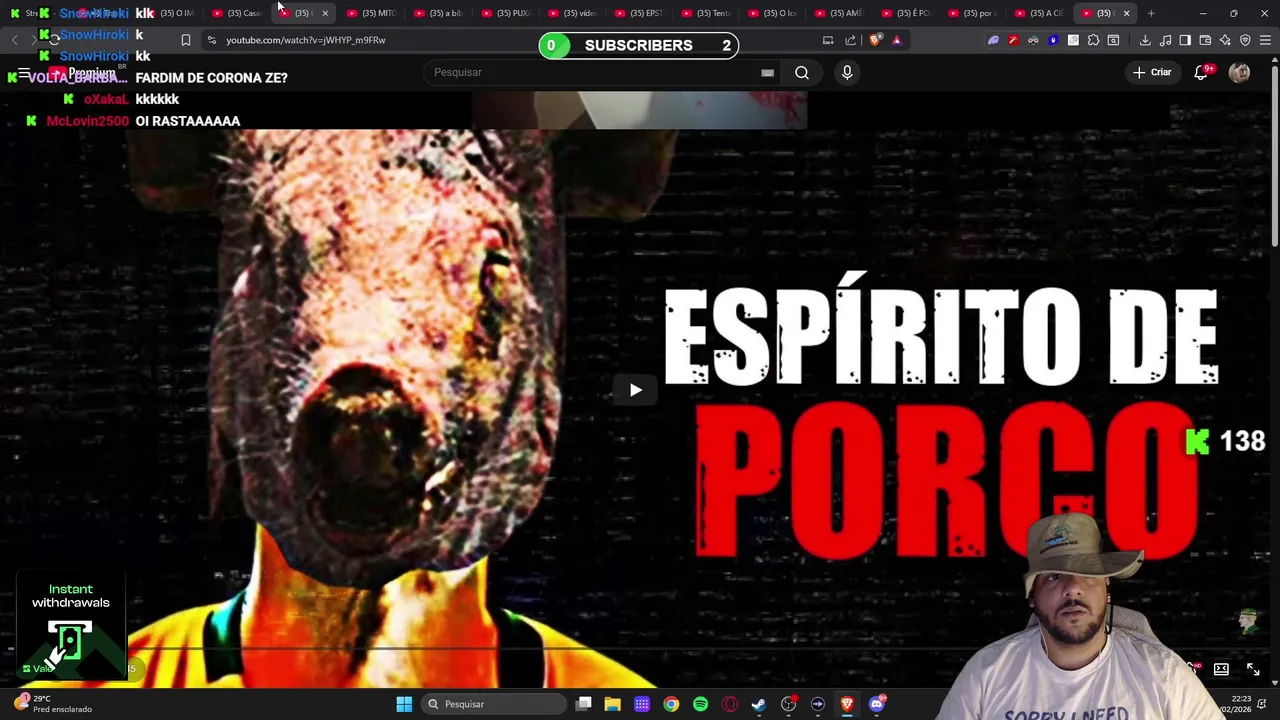Viewport: 1280px width, 720px height.
Task: Click the share page icon in address bar
Action: [850, 40]
